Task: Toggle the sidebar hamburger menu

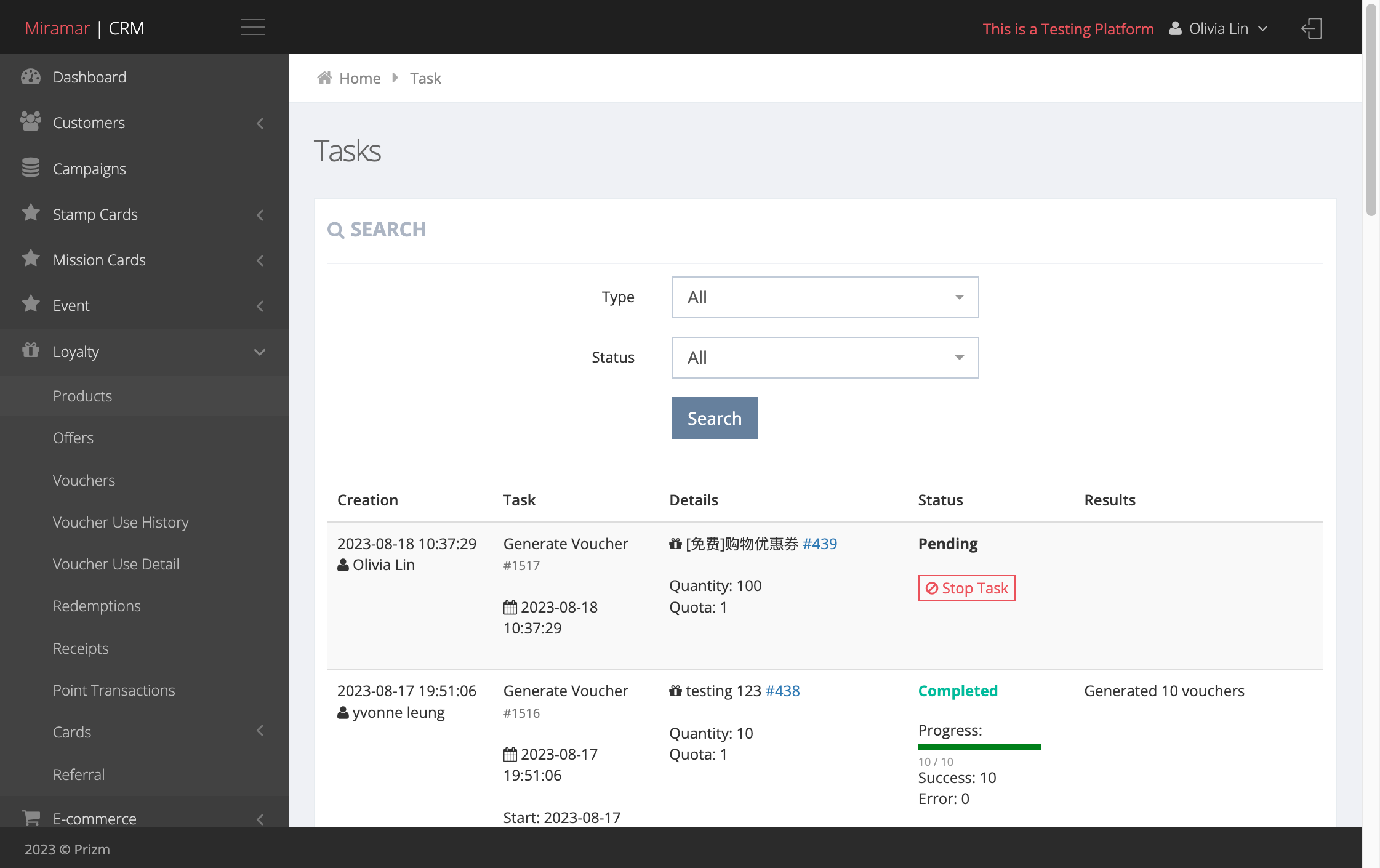Action: coord(252,28)
